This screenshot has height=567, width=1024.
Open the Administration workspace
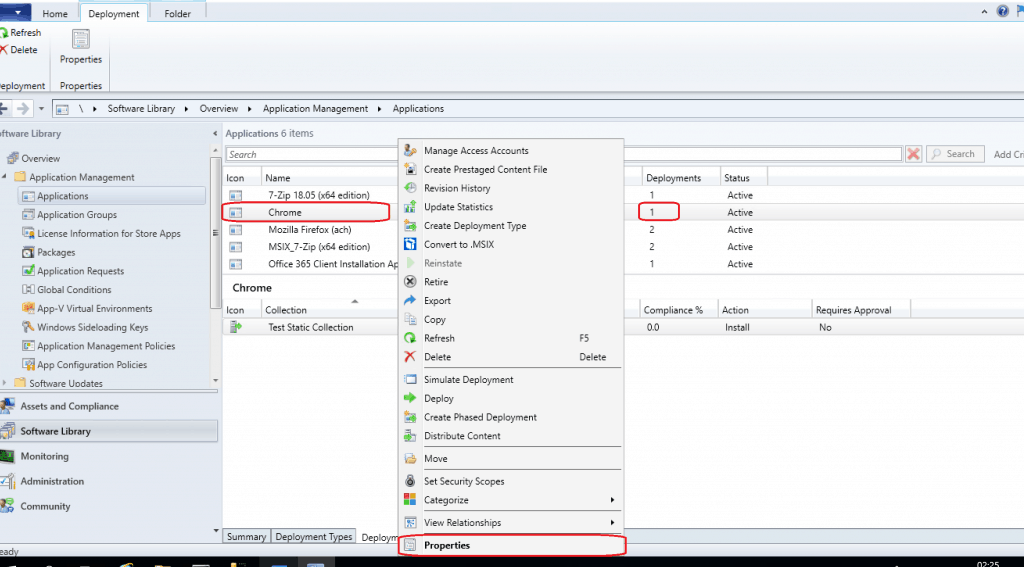(52, 481)
